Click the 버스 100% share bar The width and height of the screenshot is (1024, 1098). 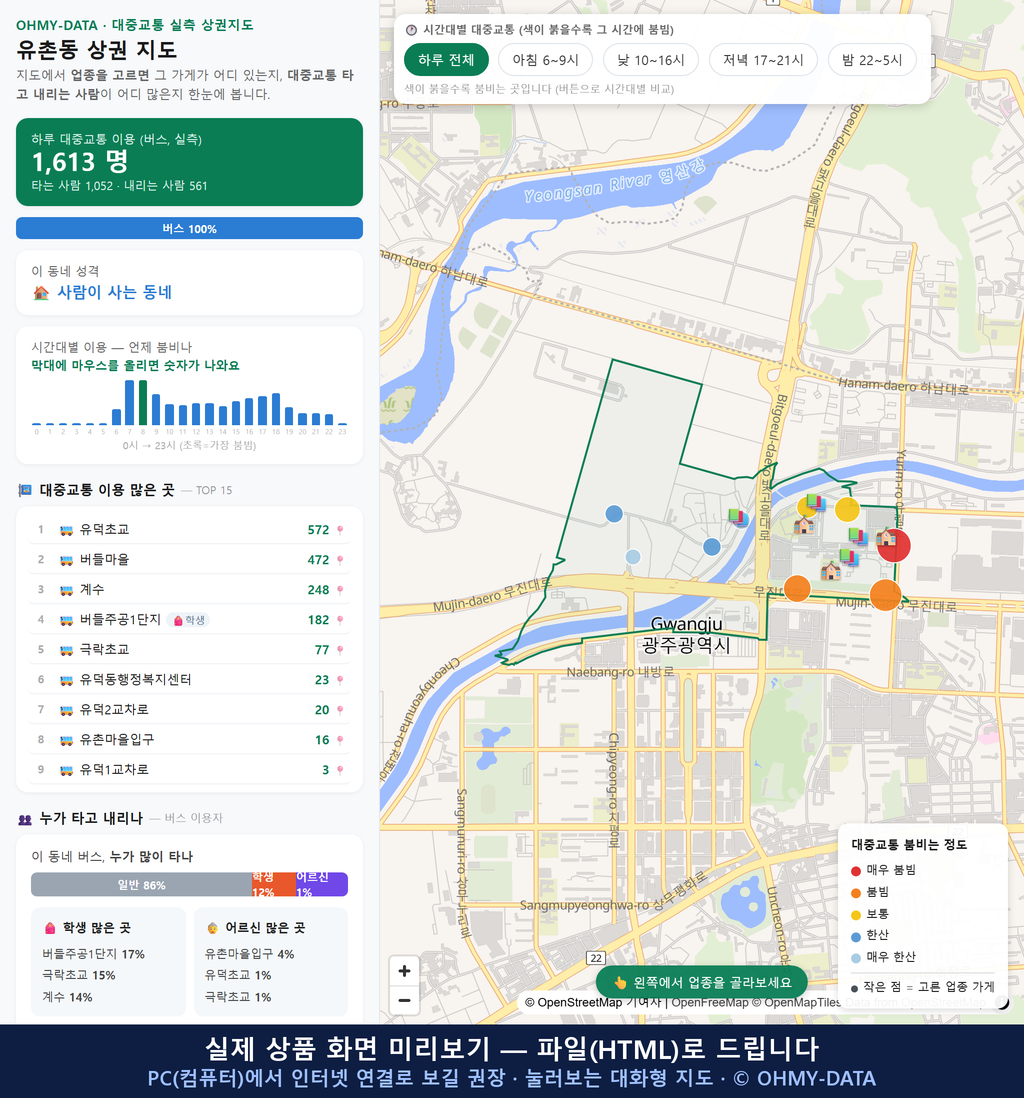(189, 228)
